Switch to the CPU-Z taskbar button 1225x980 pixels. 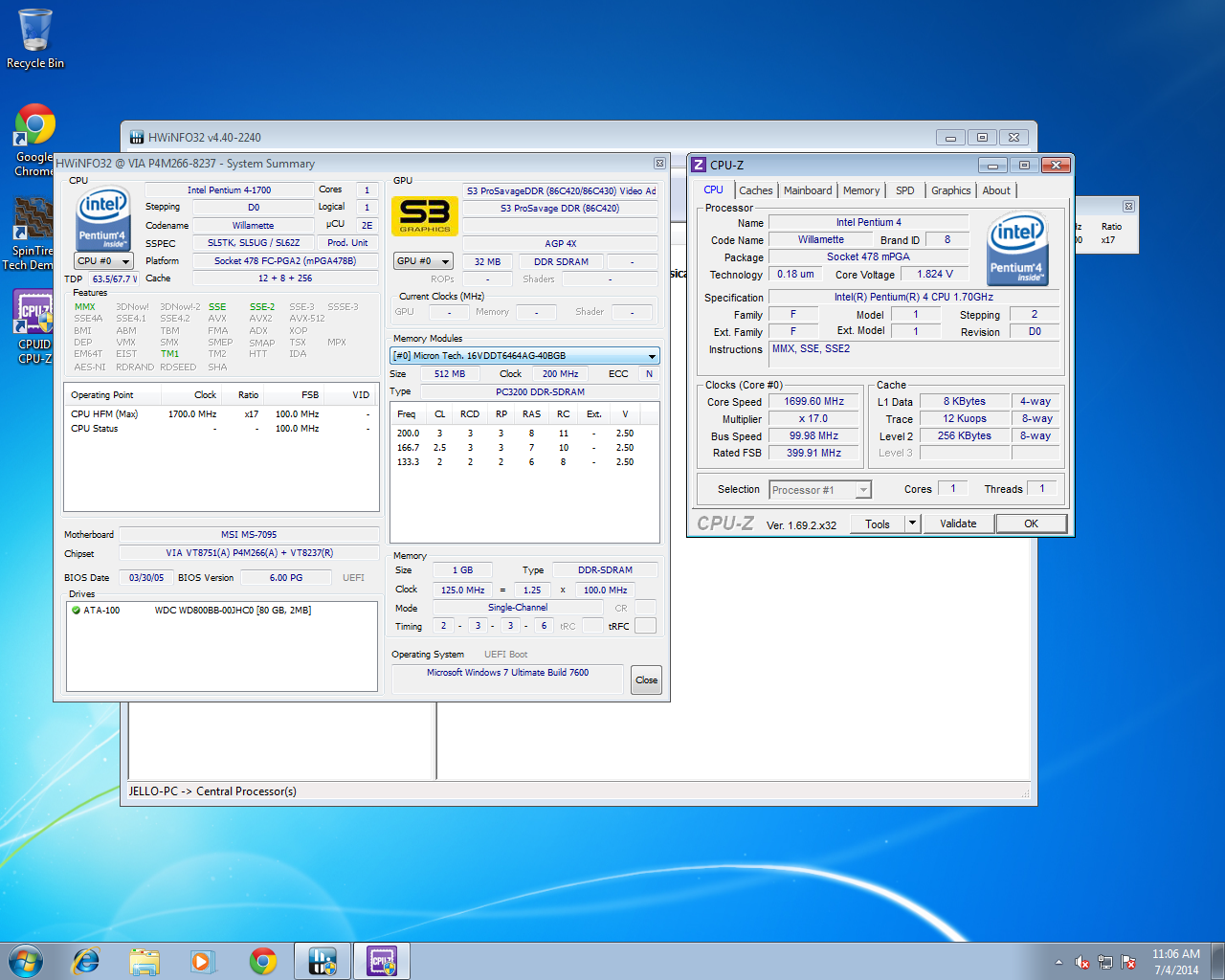coord(382,961)
